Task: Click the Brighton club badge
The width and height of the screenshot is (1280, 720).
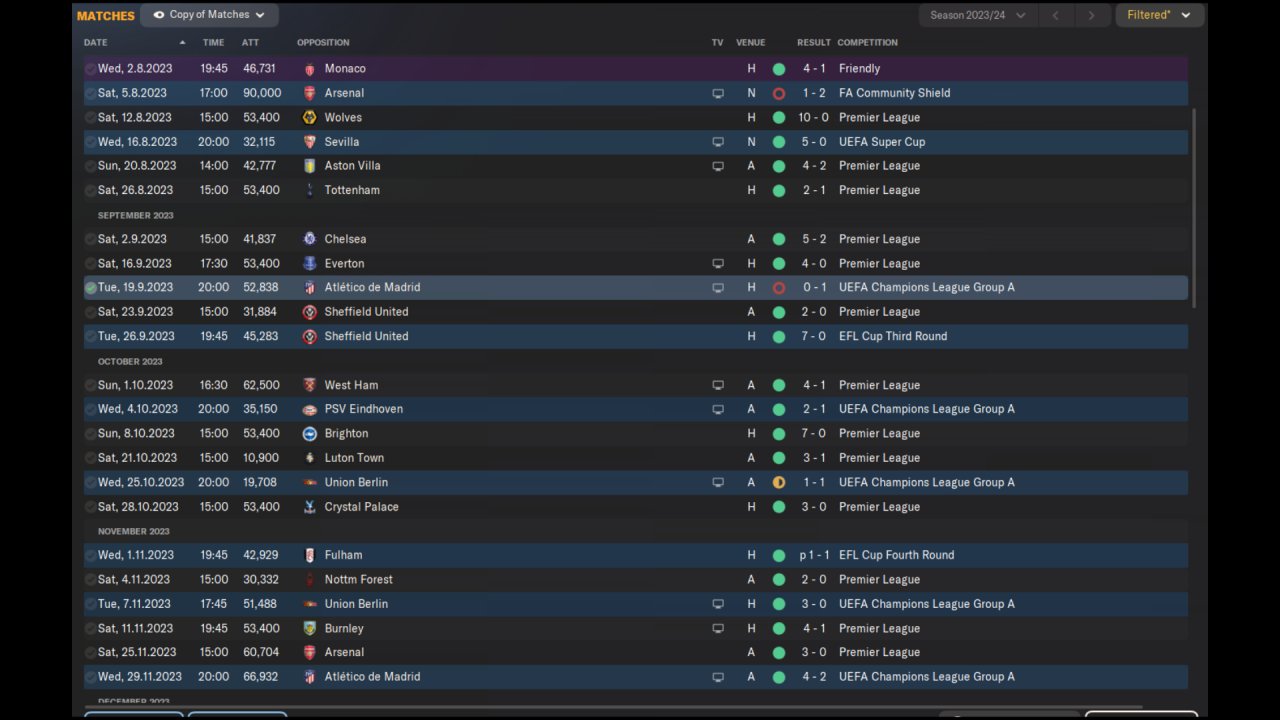Action: [309, 433]
